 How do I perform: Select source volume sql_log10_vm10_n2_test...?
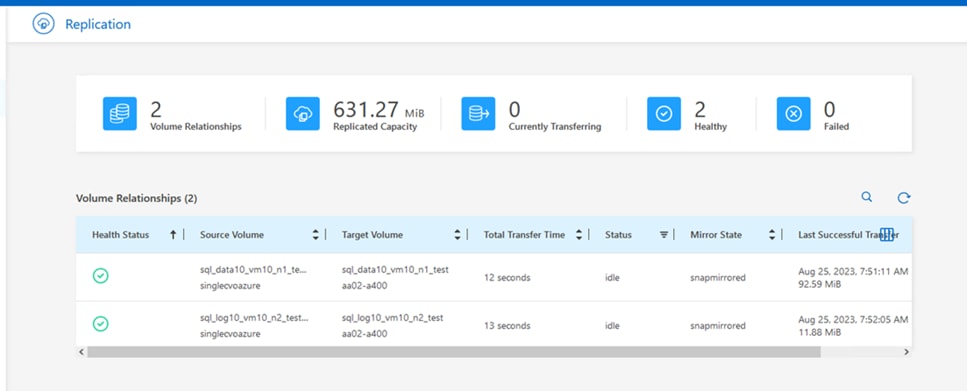(x=254, y=318)
